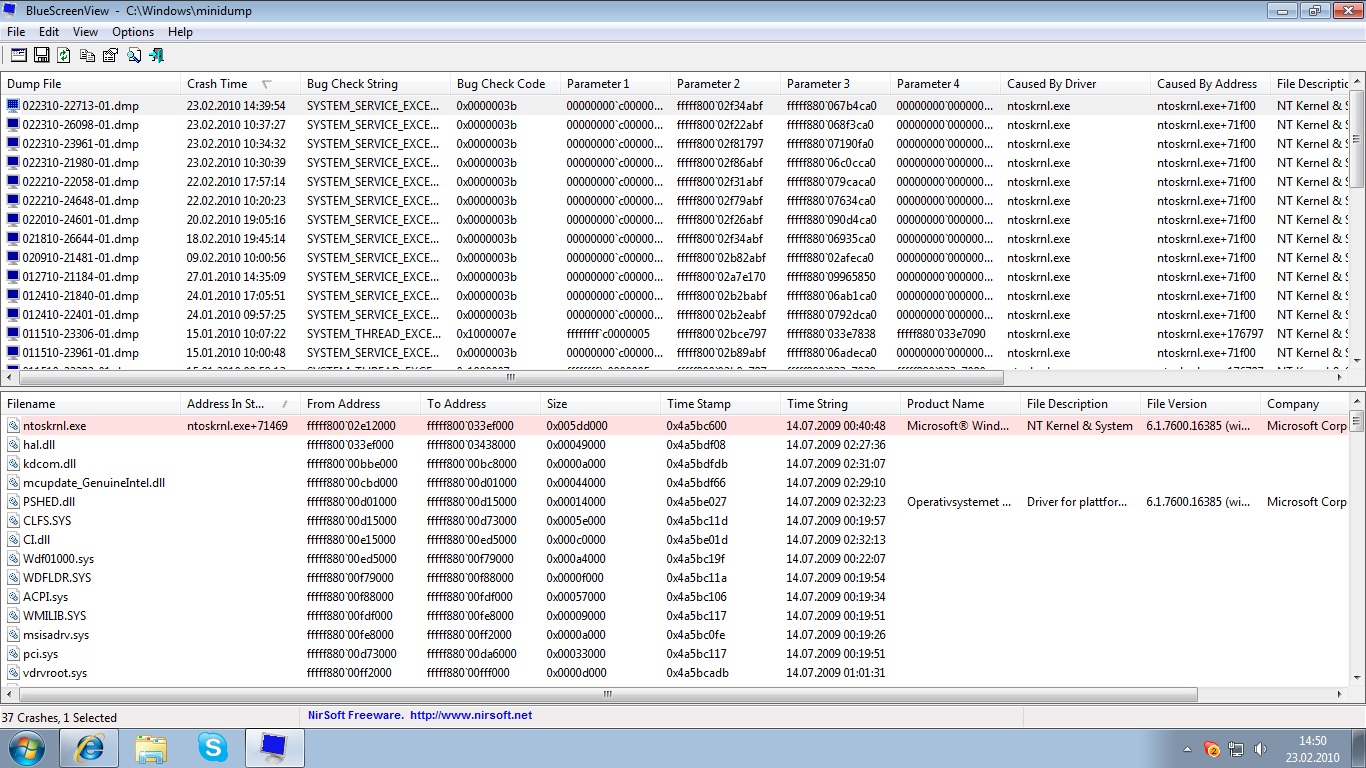The height and width of the screenshot is (768, 1366).
Task: Open the nirsoft.net link in status bar
Action: [470, 715]
